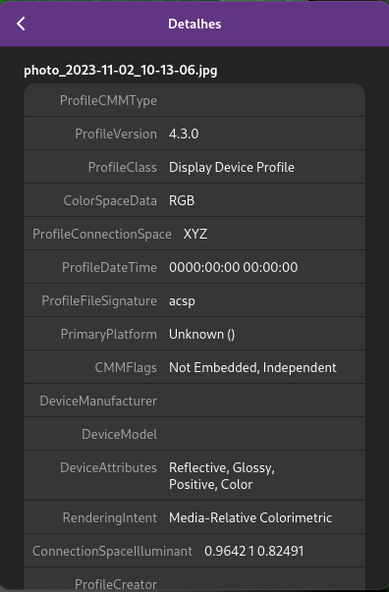
Task: Click the ProfileConnectionSpace XYZ row
Action: click(194, 234)
